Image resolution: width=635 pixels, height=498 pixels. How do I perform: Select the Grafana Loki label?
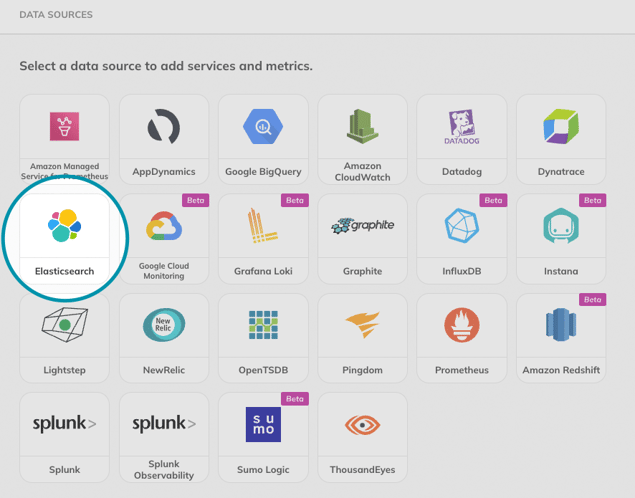click(263, 271)
